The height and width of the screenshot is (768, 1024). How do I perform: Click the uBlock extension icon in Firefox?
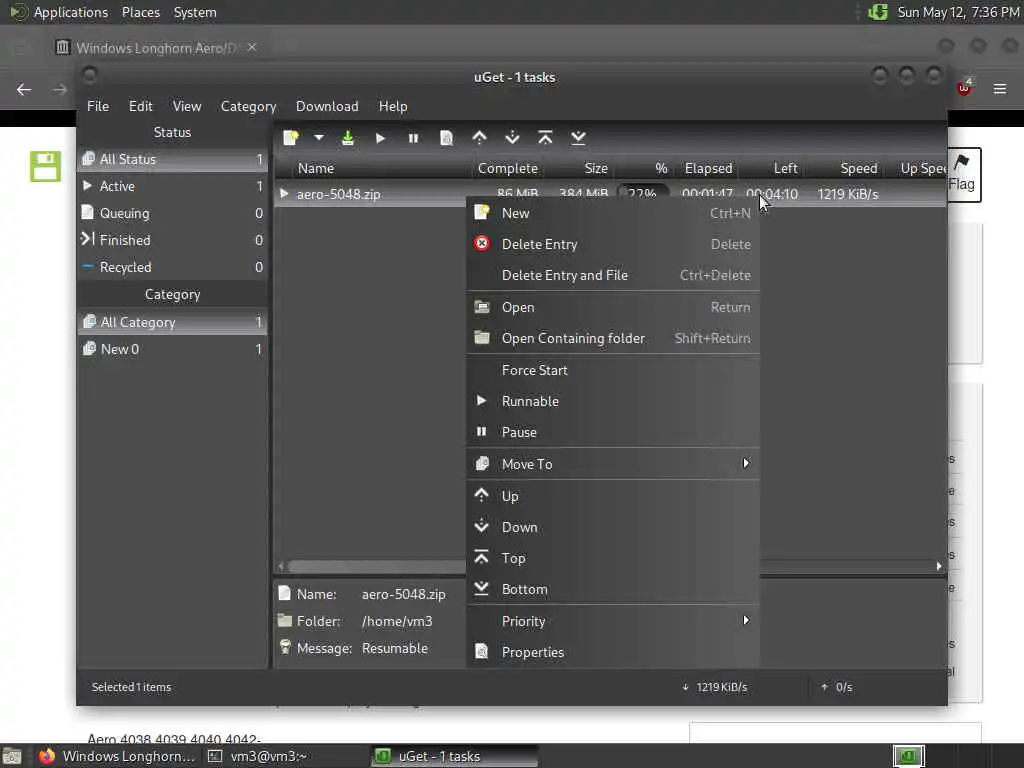(965, 88)
